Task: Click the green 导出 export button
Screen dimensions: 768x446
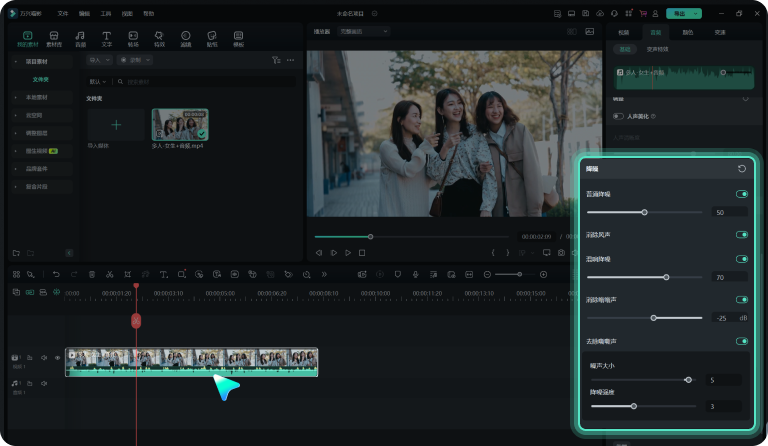Action: [x=683, y=14]
